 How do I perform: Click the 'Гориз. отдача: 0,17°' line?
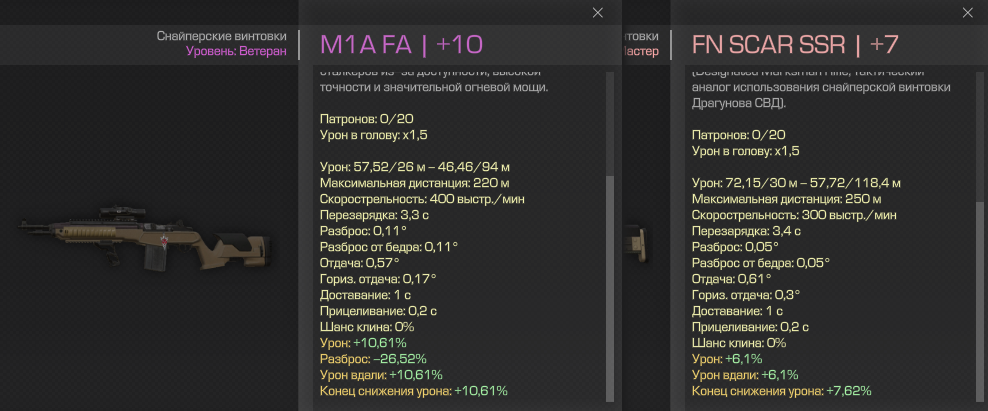tap(378, 279)
